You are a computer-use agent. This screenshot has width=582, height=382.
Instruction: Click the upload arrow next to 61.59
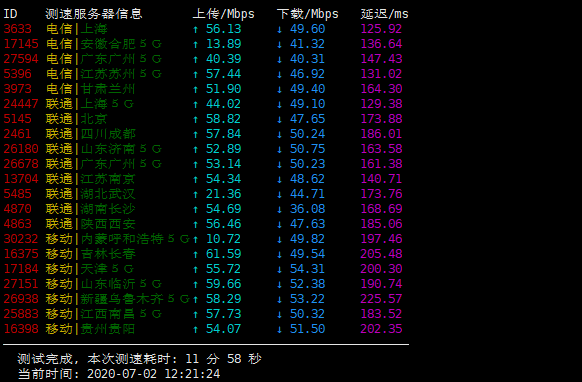pyautogui.click(x=196, y=254)
